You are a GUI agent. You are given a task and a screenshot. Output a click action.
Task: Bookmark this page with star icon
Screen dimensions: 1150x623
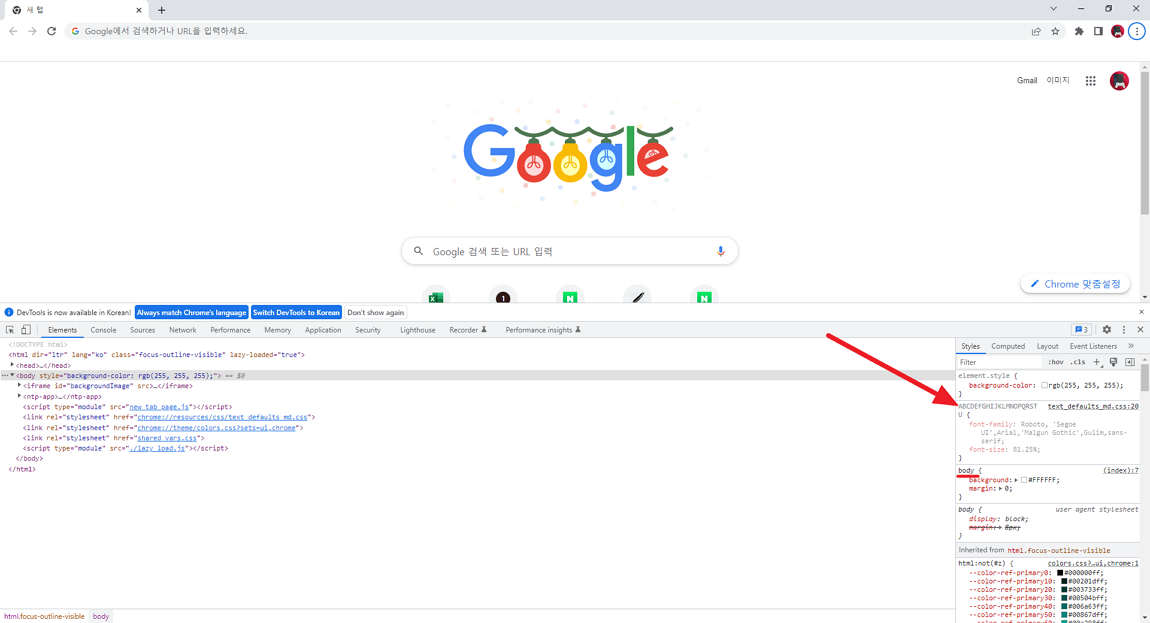pyautogui.click(x=1055, y=31)
